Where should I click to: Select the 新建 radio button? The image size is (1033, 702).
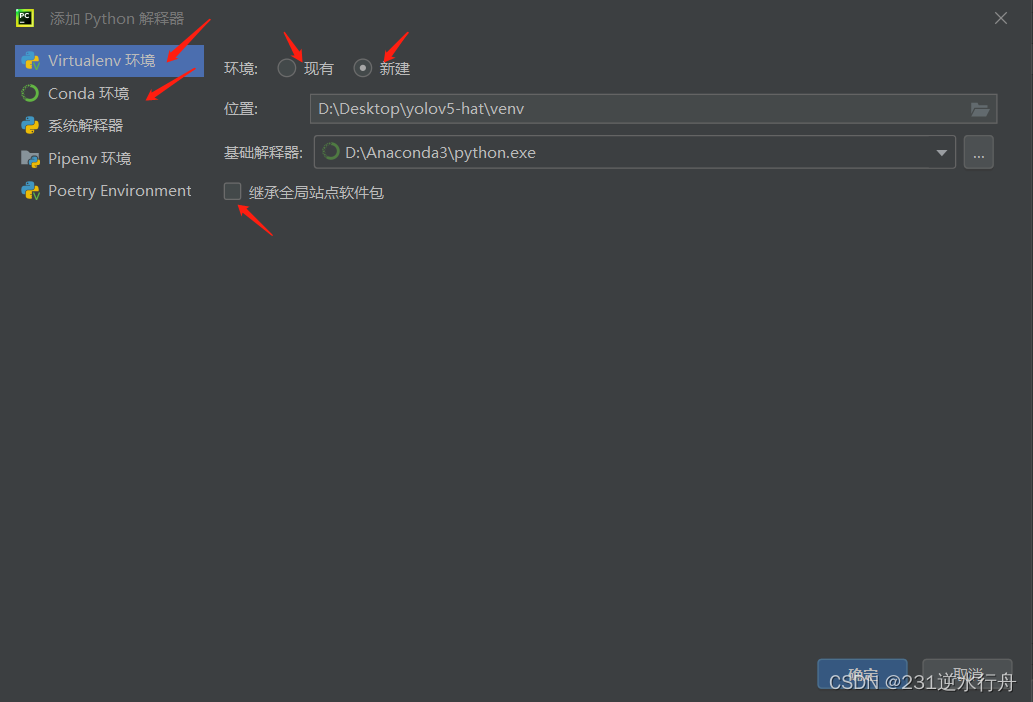click(362, 68)
